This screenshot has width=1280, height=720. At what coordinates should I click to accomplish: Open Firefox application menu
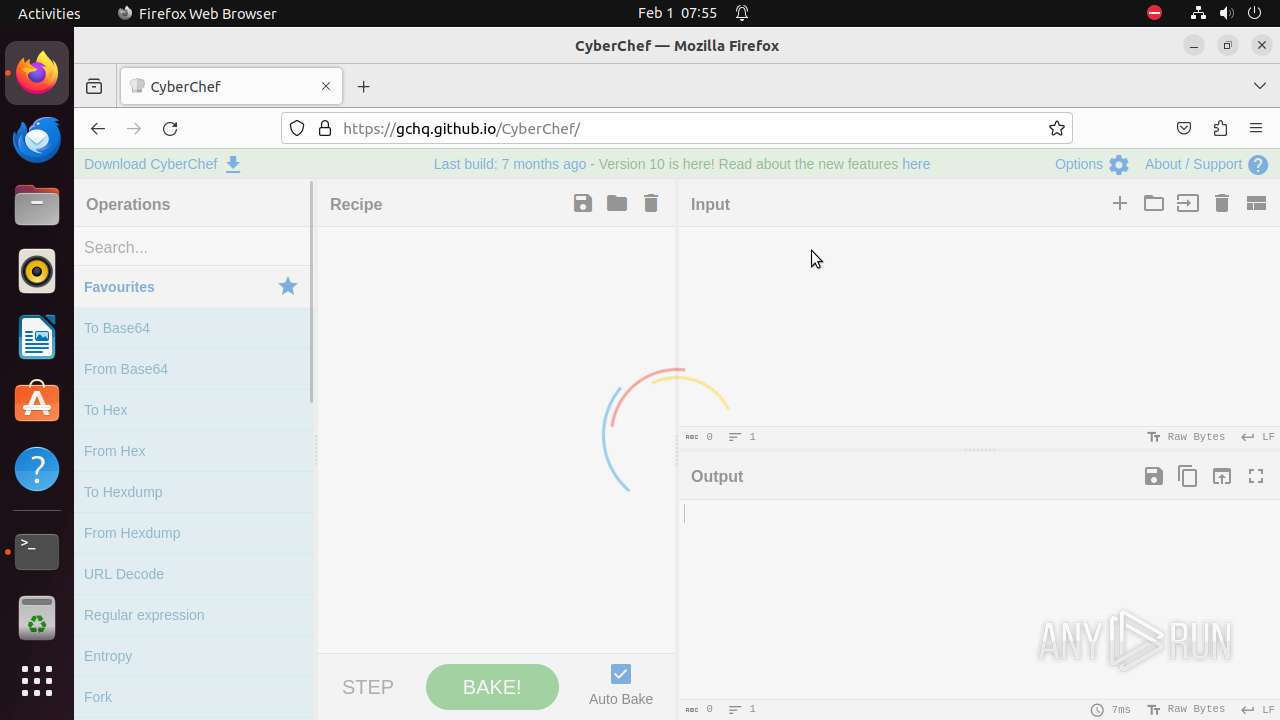[x=1256, y=128]
